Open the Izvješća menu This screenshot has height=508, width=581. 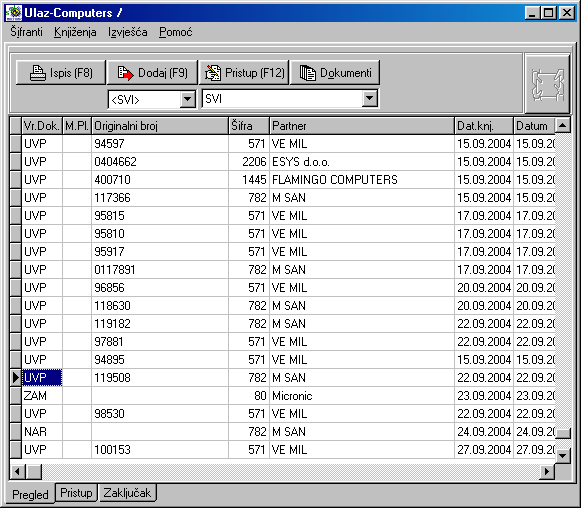pos(128,32)
